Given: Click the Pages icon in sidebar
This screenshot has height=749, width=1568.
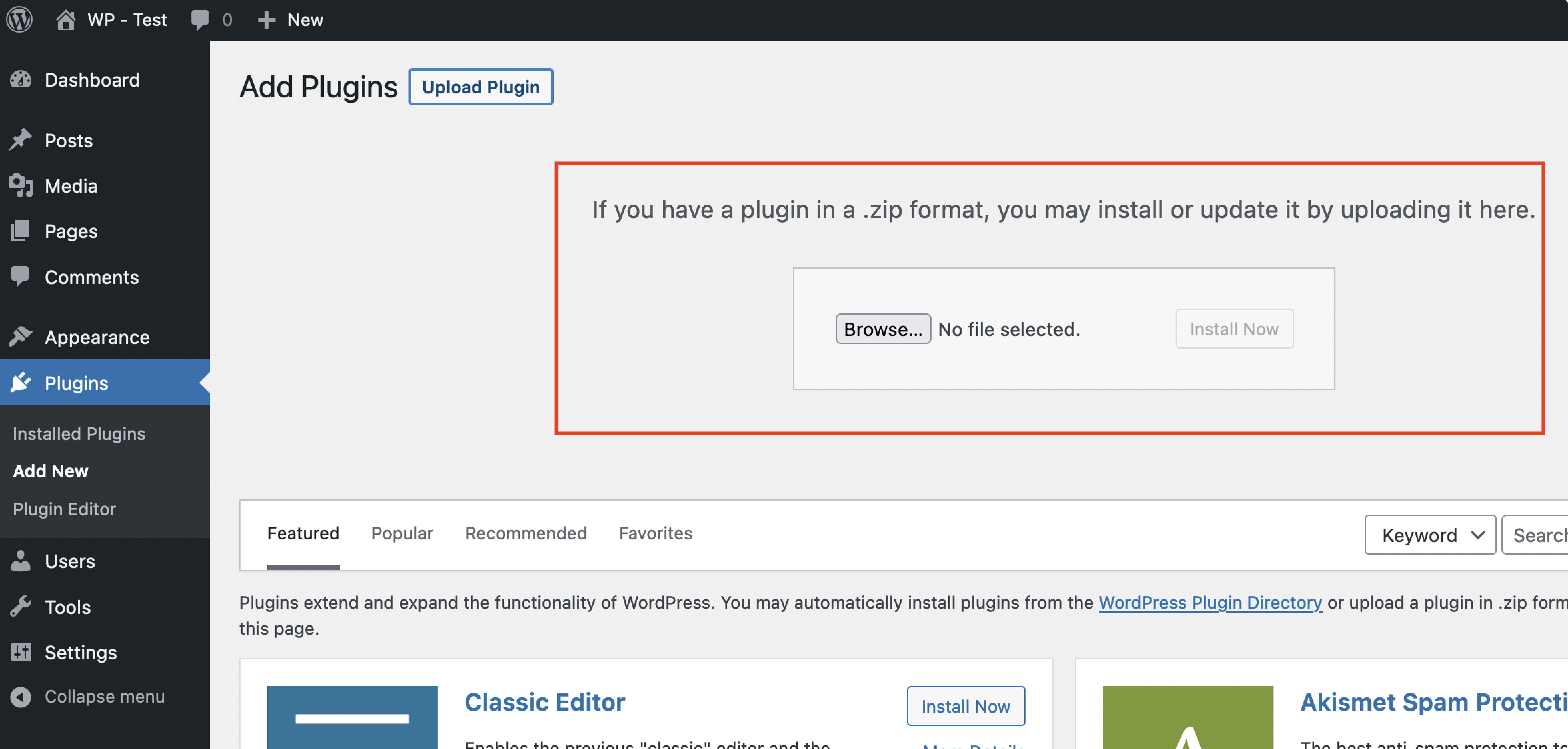Looking at the screenshot, I should (x=21, y=231).
